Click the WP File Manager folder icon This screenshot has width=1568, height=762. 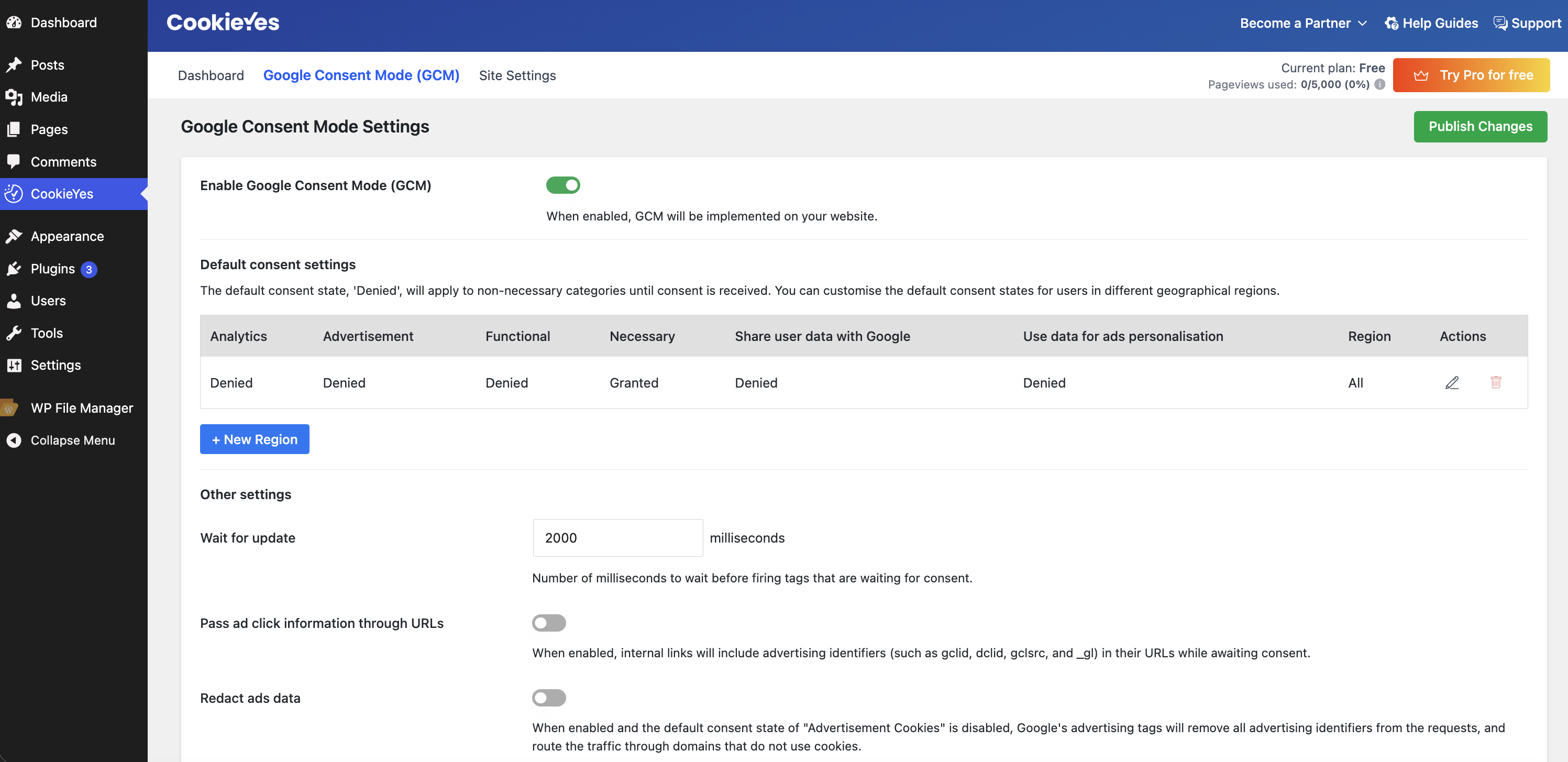click(9, 408)
